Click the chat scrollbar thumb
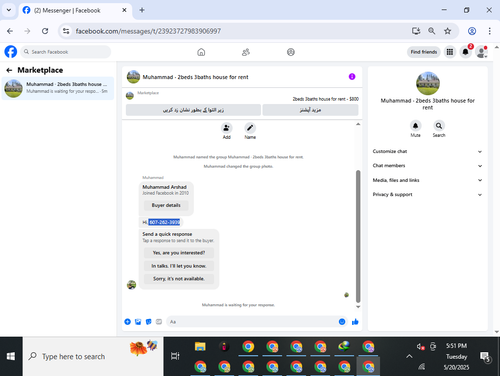The image size is (500, 376). tap(358, 236)
